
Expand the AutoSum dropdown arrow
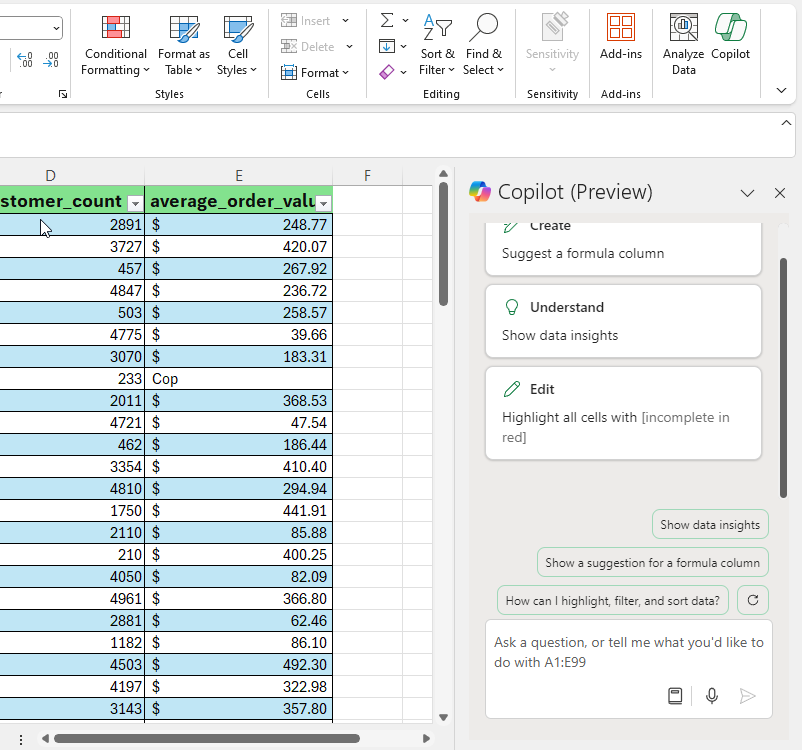tap(405, 20)
